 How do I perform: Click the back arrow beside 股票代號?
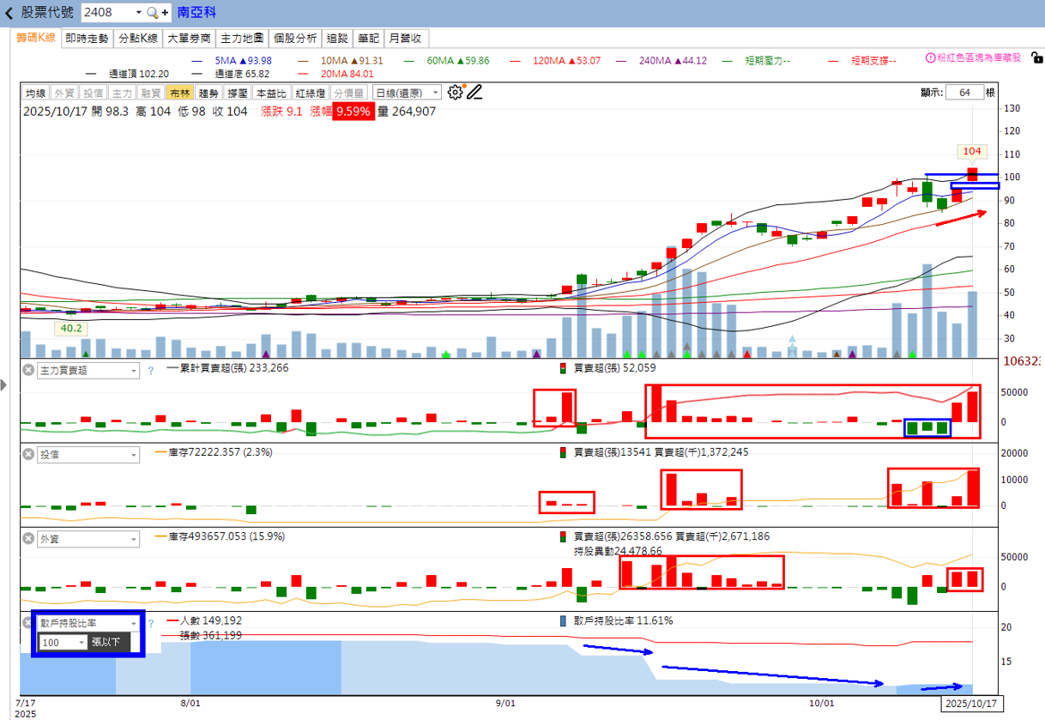click(x=9, y=13)
